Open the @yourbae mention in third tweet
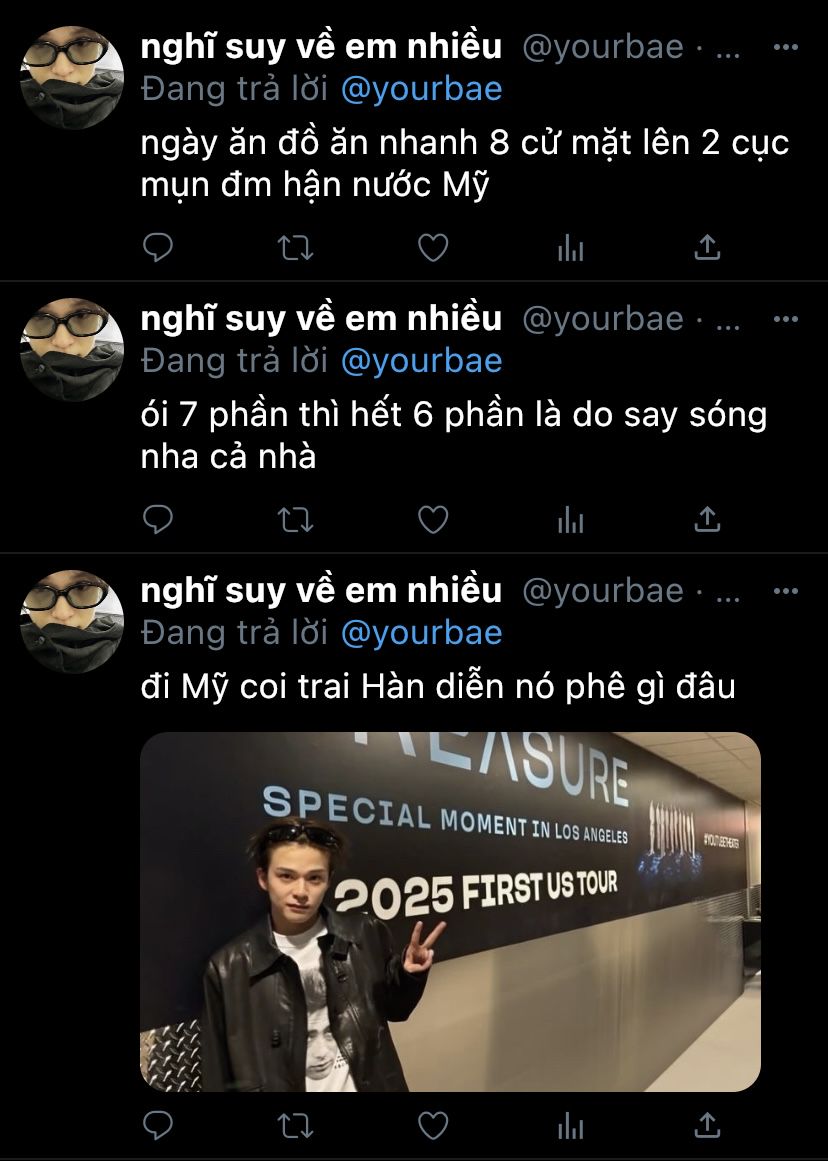This screenshot has width=828, height=1161. click(421, 633)
